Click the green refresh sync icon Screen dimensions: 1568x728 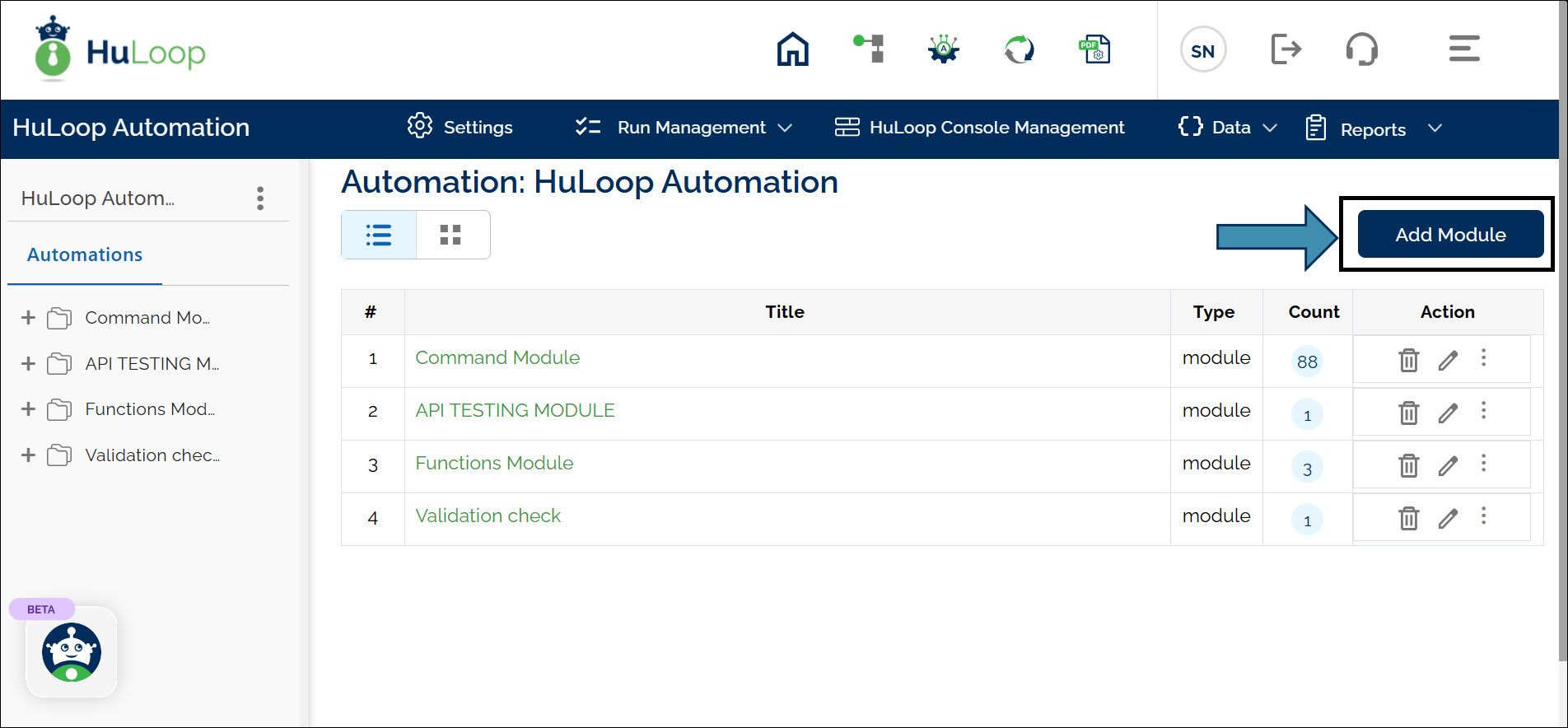(x=1019, y=49)
